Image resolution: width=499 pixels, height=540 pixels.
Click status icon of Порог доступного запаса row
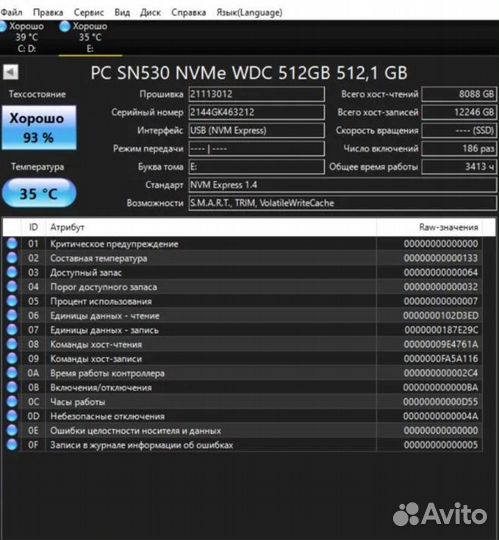(x=12, y=287)
